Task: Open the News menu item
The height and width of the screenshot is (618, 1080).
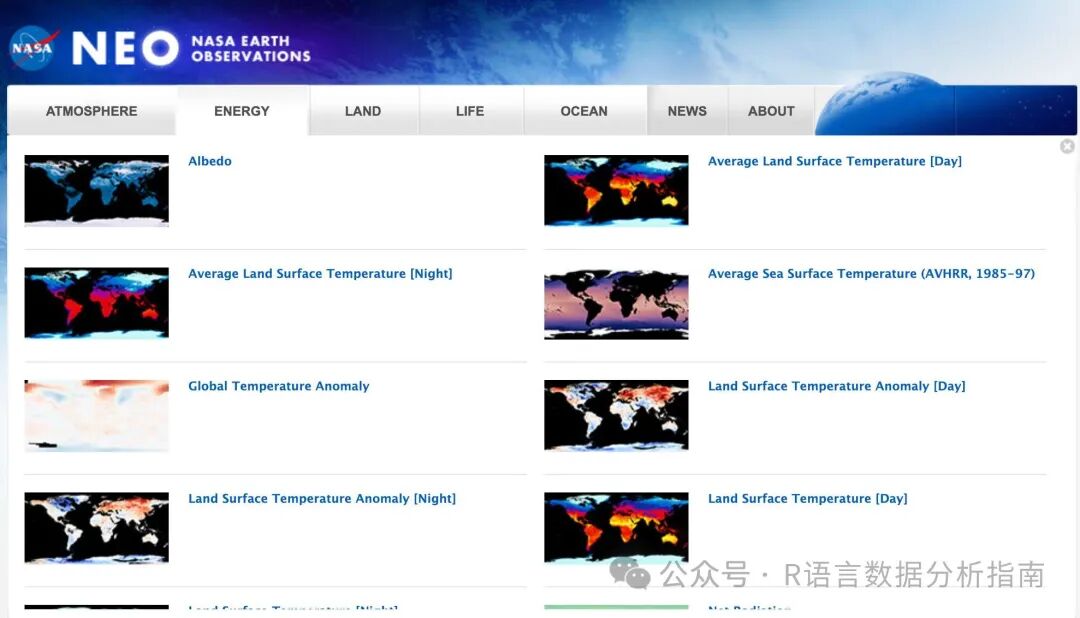Action: click(687, 111)
